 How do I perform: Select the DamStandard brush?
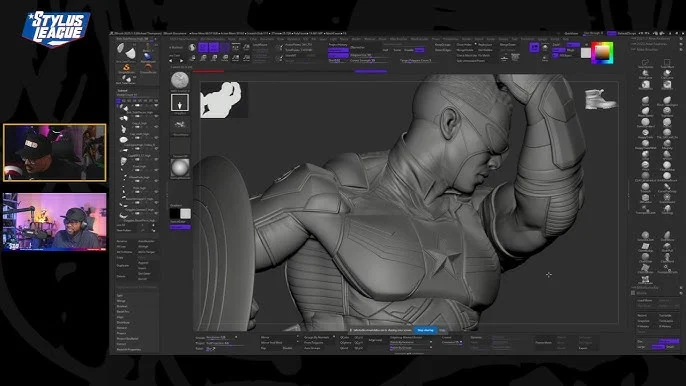[x=645, y=123]
